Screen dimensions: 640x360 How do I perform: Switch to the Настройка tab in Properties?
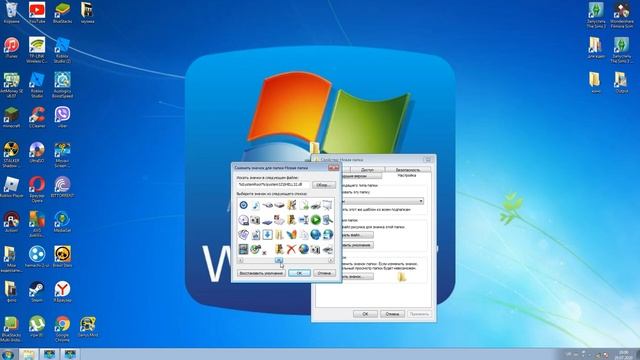pyautogui.click(x=407, y=176)
